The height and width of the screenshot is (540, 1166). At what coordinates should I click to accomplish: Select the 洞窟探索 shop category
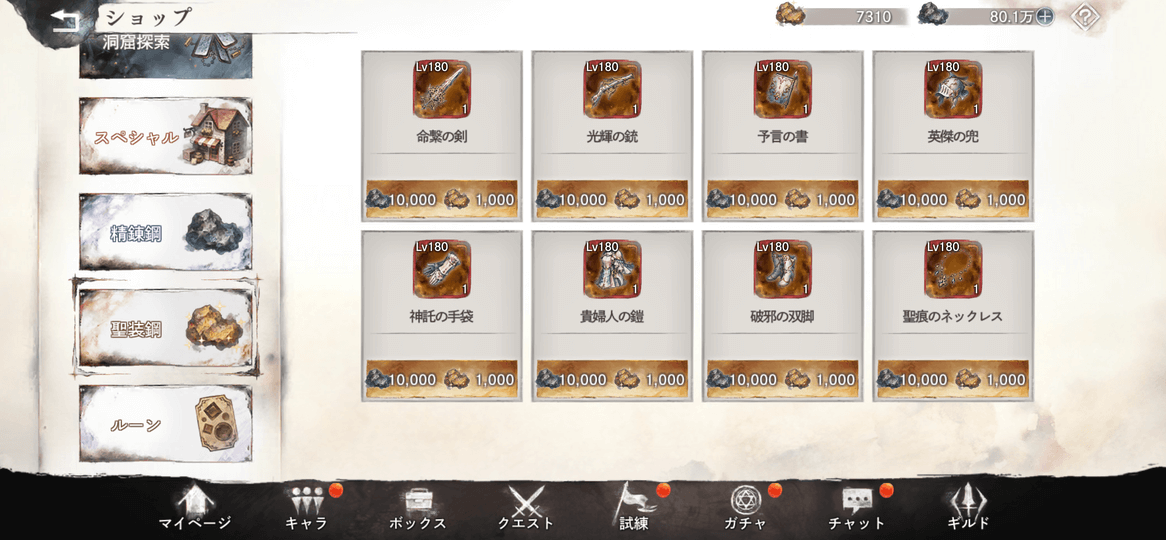click(166, 54)
